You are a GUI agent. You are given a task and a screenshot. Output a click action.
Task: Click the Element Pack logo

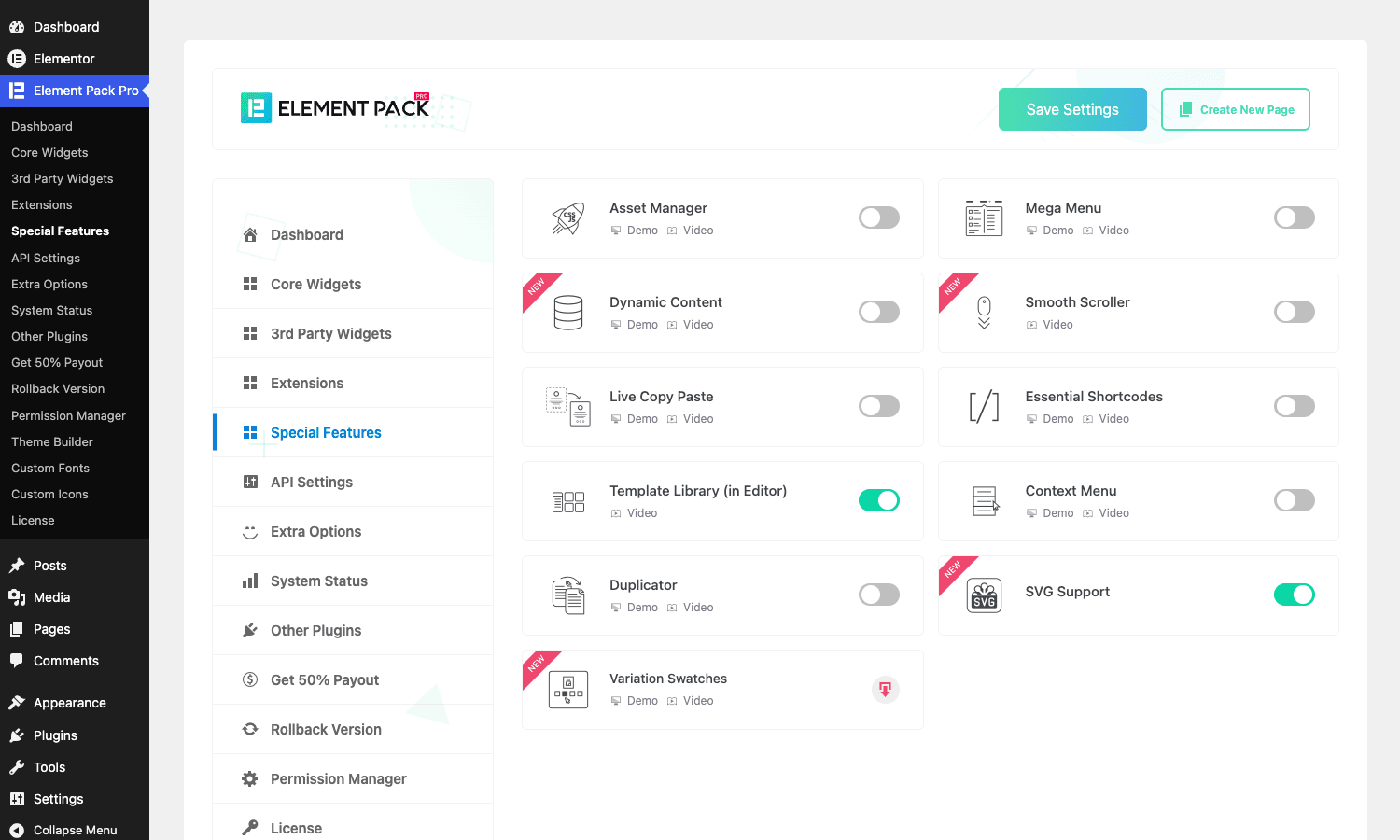point(335,108)
